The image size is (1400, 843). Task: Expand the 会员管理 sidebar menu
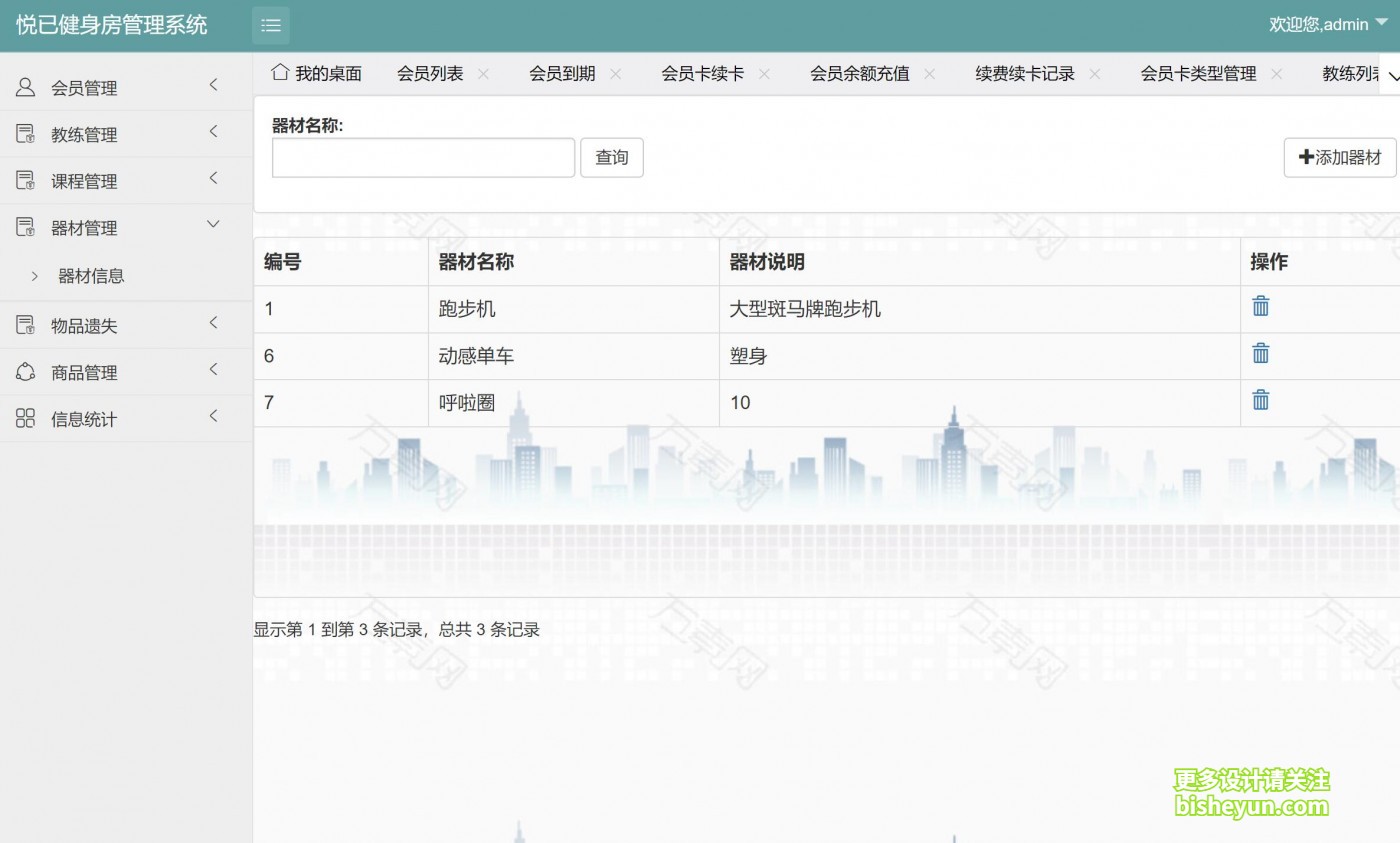84,86
